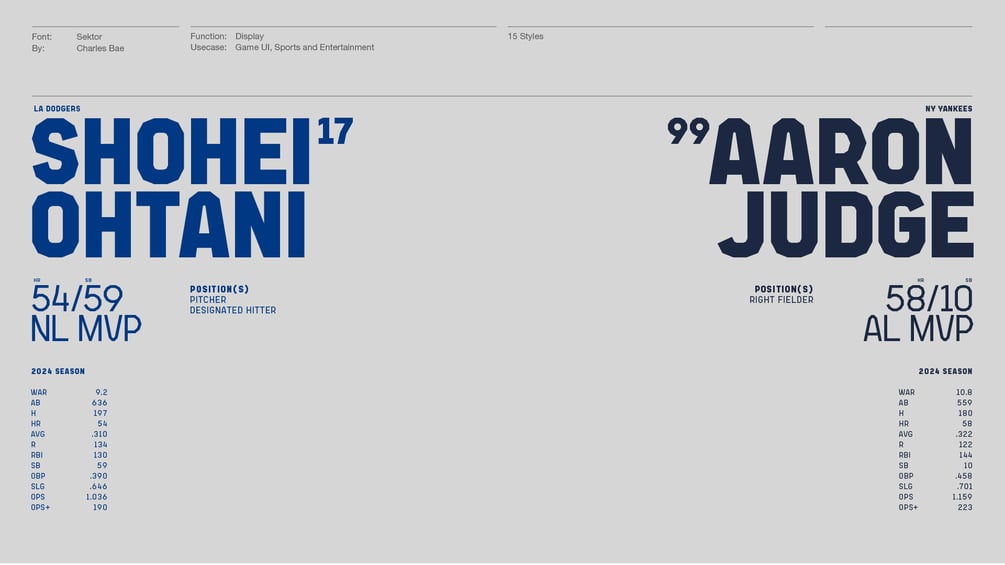Click the 'Function:' field label
This screenshot has height=565, width=1005.
click(208, 36)
